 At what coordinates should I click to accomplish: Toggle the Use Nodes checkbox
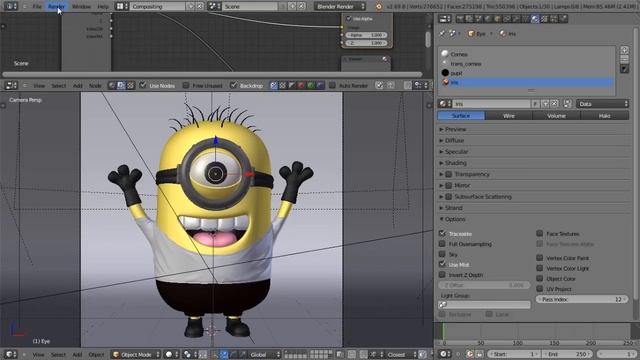143,85
